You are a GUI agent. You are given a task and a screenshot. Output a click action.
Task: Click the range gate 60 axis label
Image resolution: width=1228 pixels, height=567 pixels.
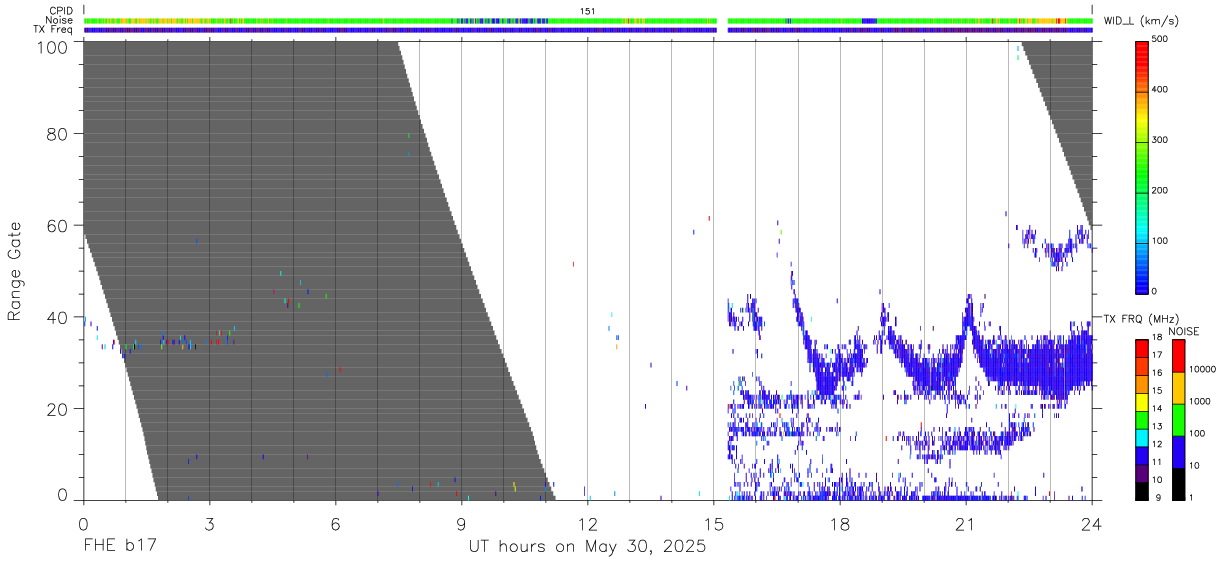pyautogui.click(x=60, y=226)
